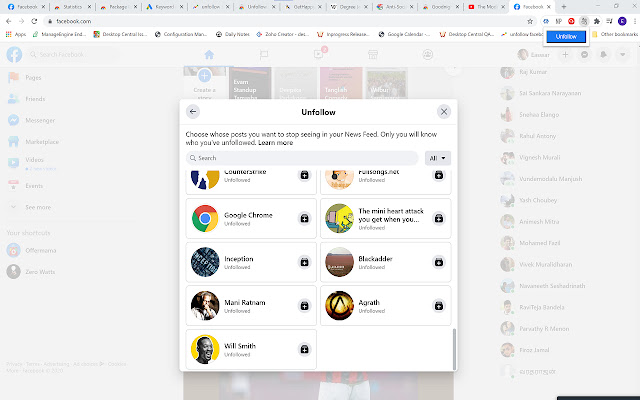Click the Create a story card
Viewport: 640px width, 400px height.
click(x=204, y=83)
